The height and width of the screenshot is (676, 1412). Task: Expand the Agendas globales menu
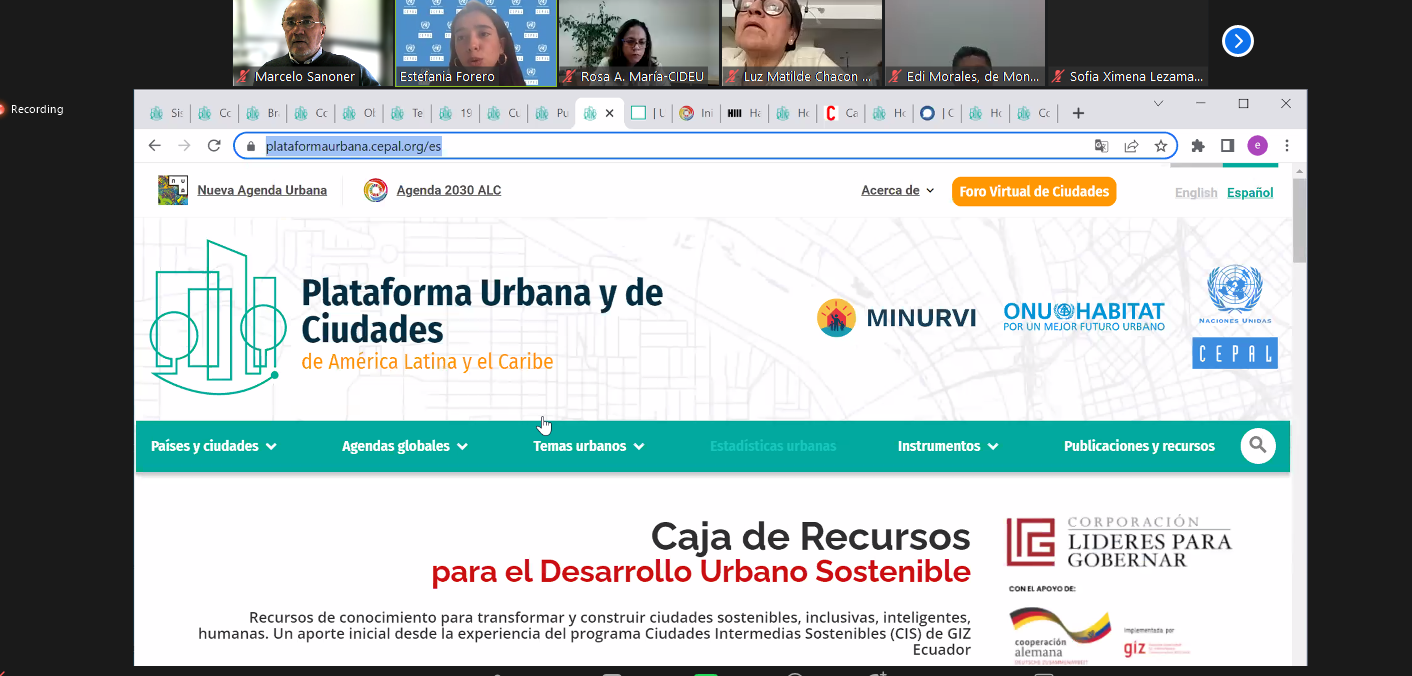(x=405, y=446)
